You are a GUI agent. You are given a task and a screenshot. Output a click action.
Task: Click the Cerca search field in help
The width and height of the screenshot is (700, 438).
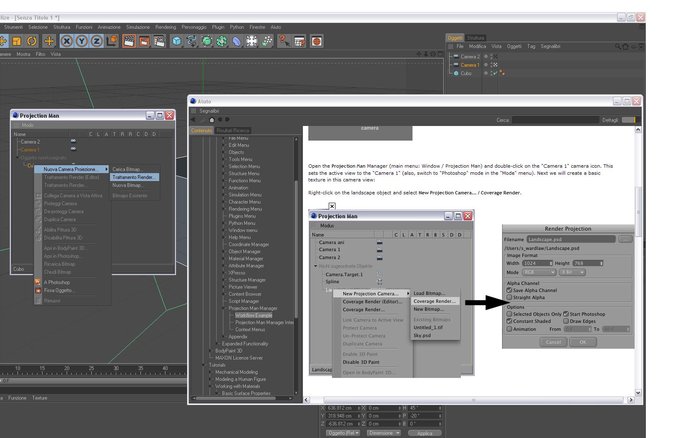tap(555, 120)
